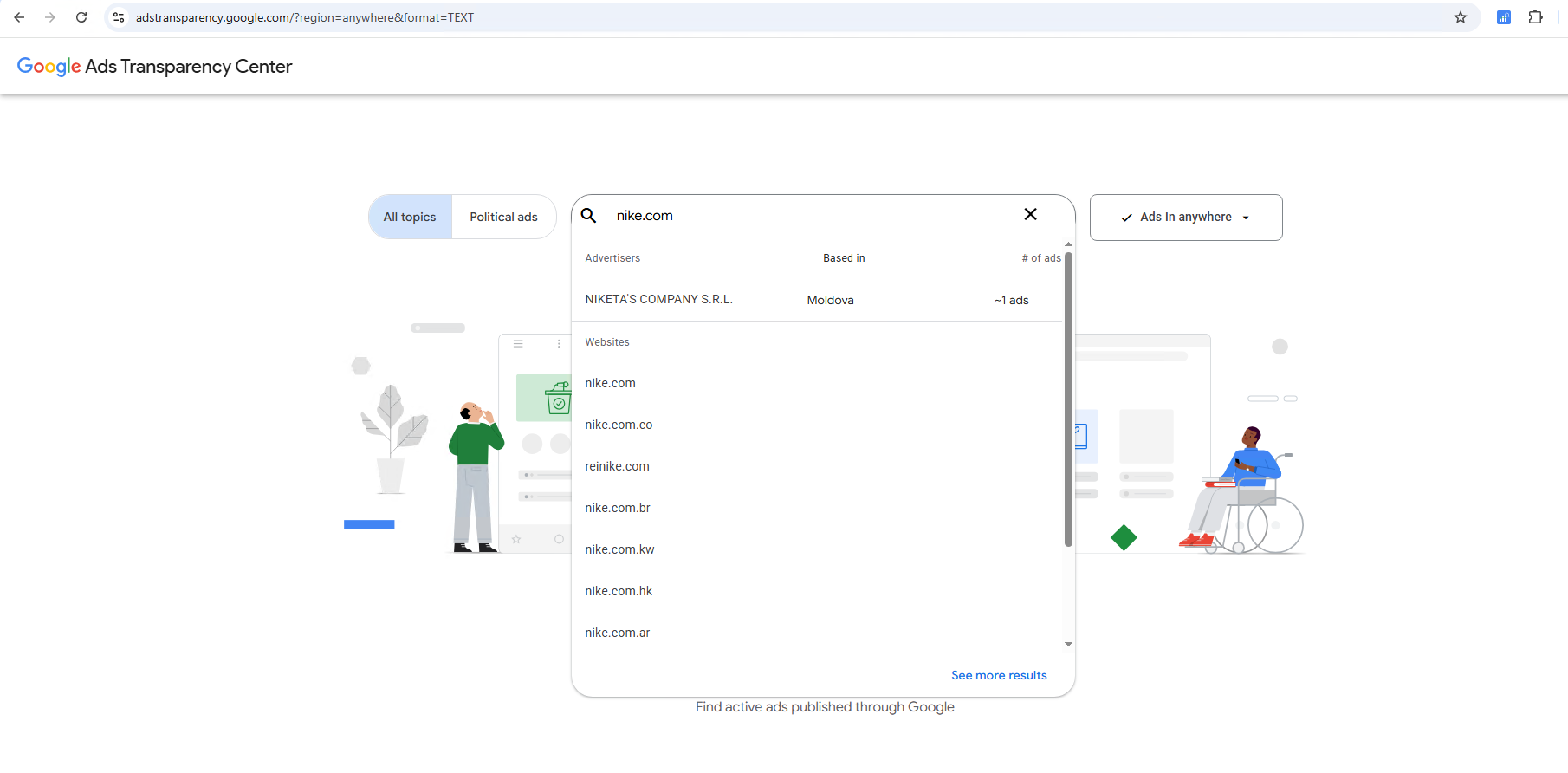Choose website suggestion nike.com
Viewport: 1568px width, 773px height.
(817, 383)
